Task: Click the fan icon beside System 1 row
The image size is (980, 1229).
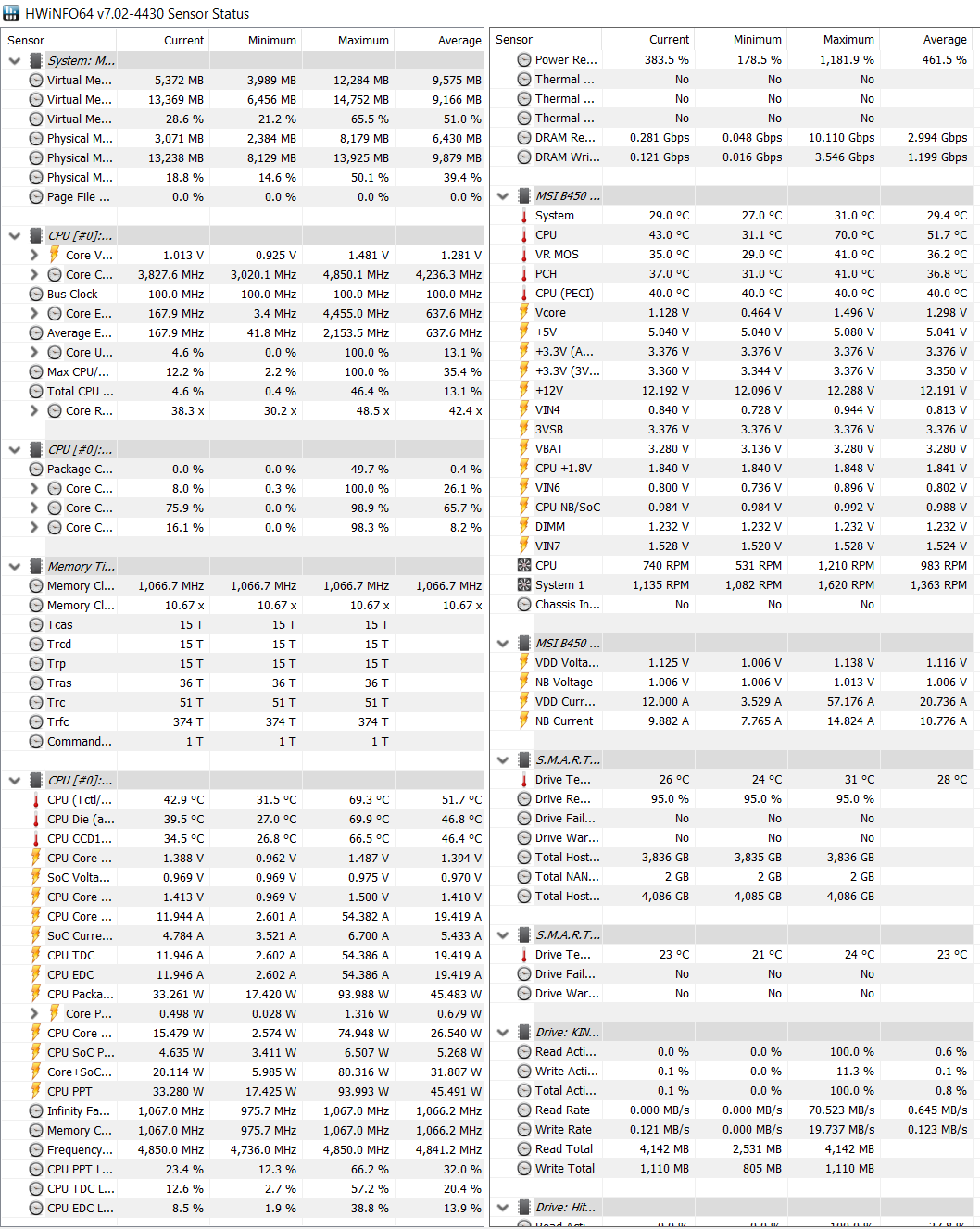Action: tap(524, 584)
